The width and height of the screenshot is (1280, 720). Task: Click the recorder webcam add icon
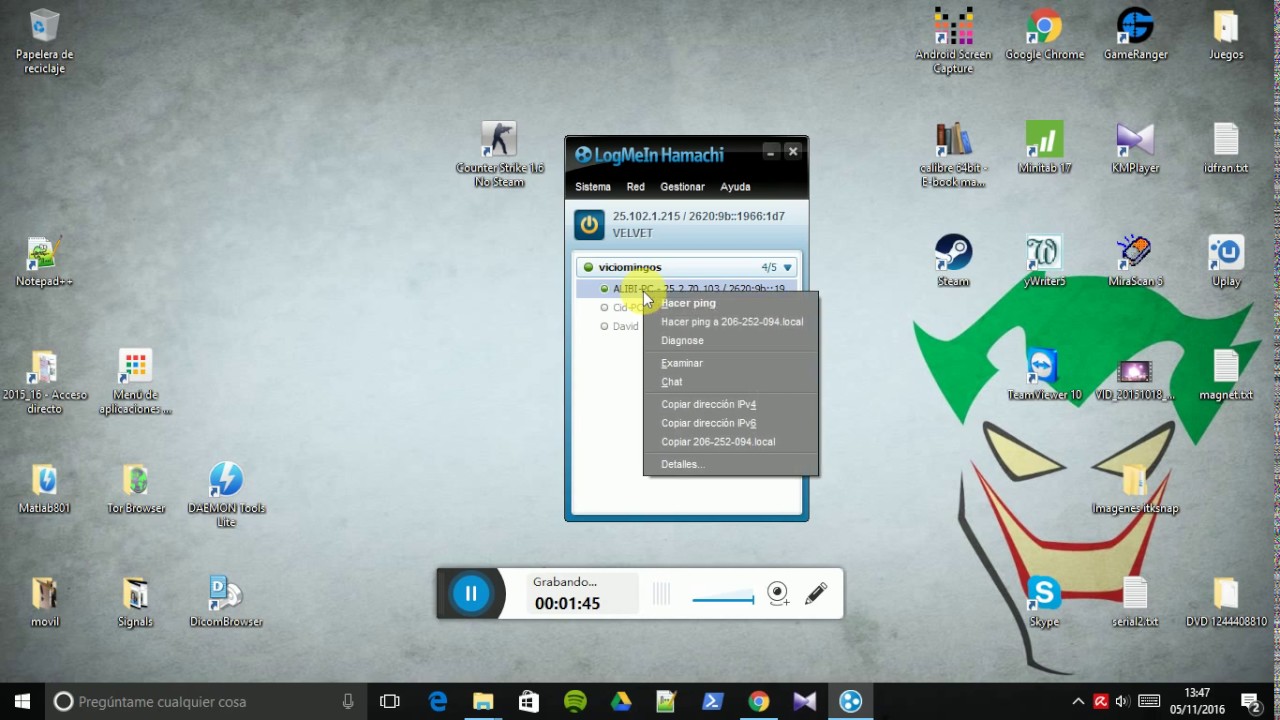(x=778, y=594)
